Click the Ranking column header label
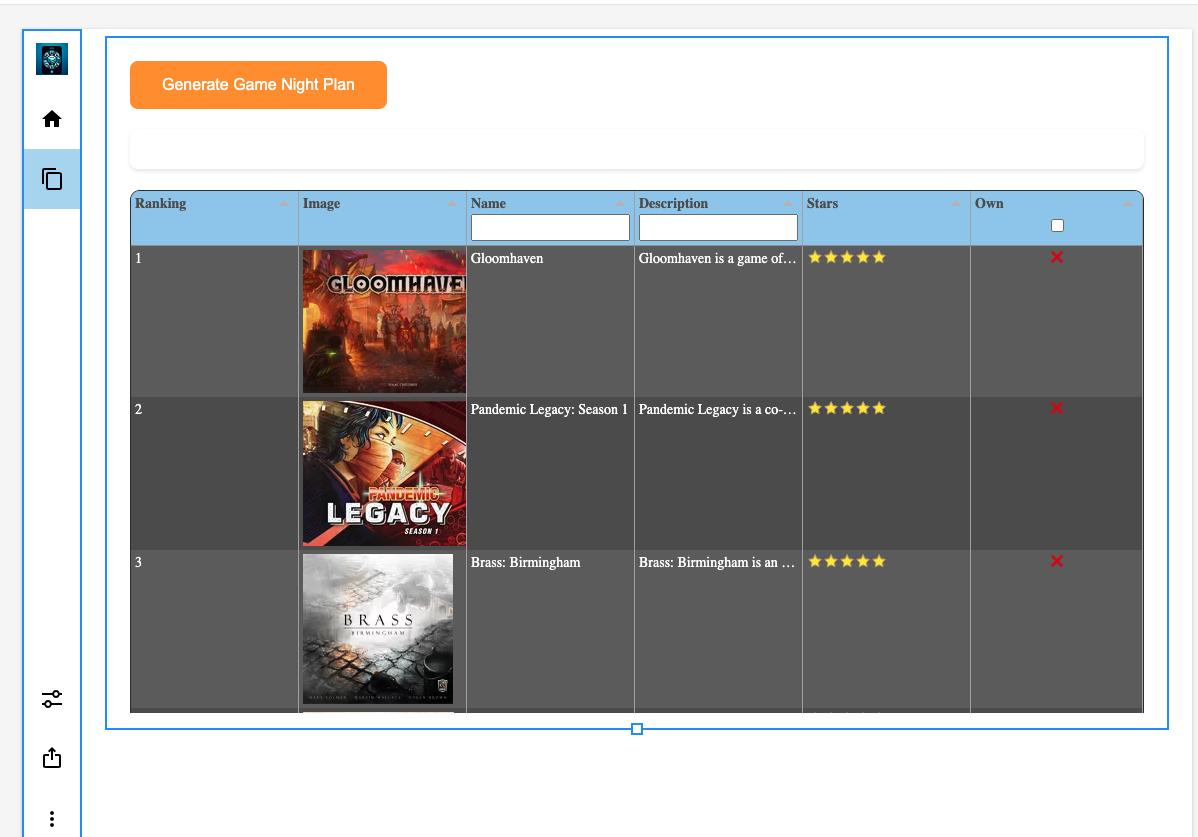Screen dimensions: 1198x837 (160, 203)
